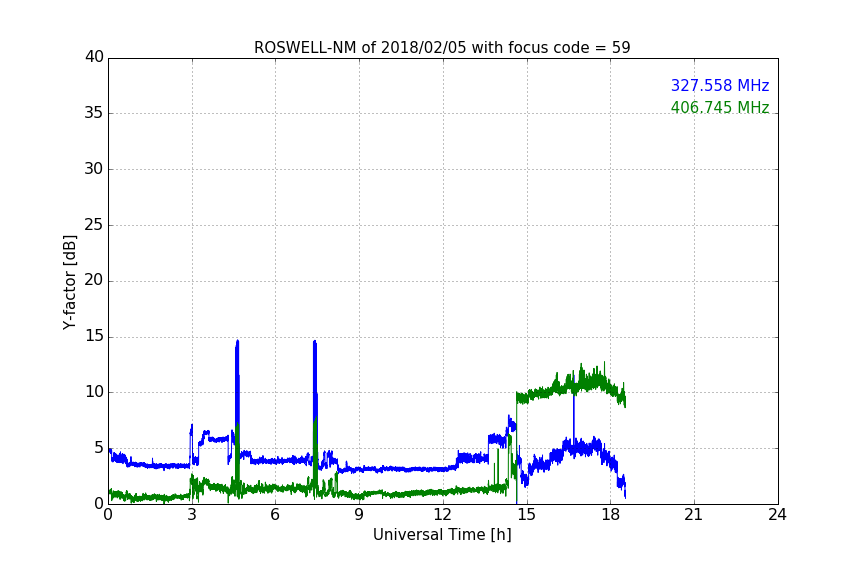Click the x-axis tick label '3'
Screen dimensions: 864x576
click(x=192, y=515)
